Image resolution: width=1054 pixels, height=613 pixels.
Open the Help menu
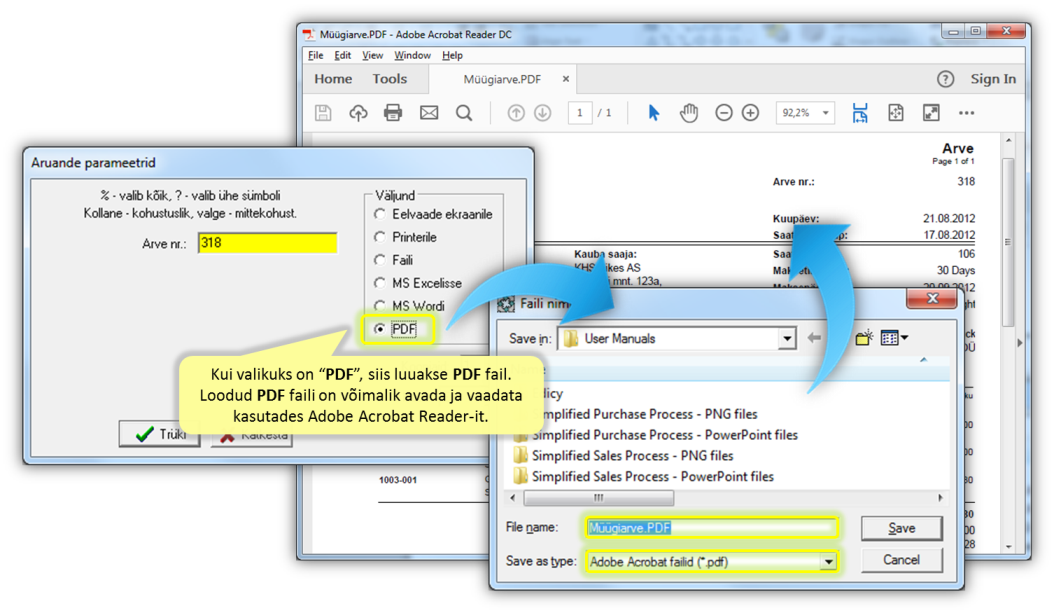452,55
